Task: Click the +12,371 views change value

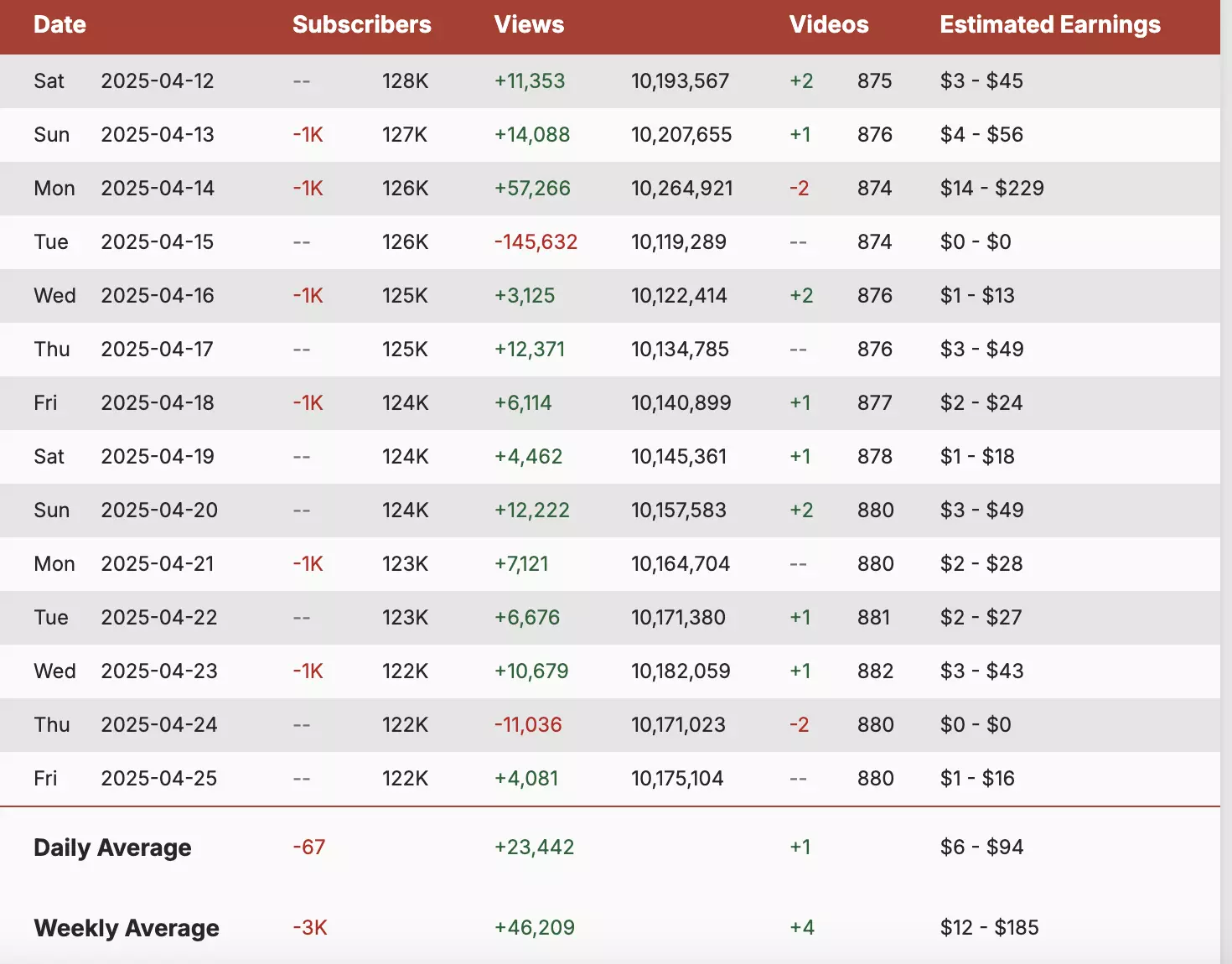Action: coord(530,350)
